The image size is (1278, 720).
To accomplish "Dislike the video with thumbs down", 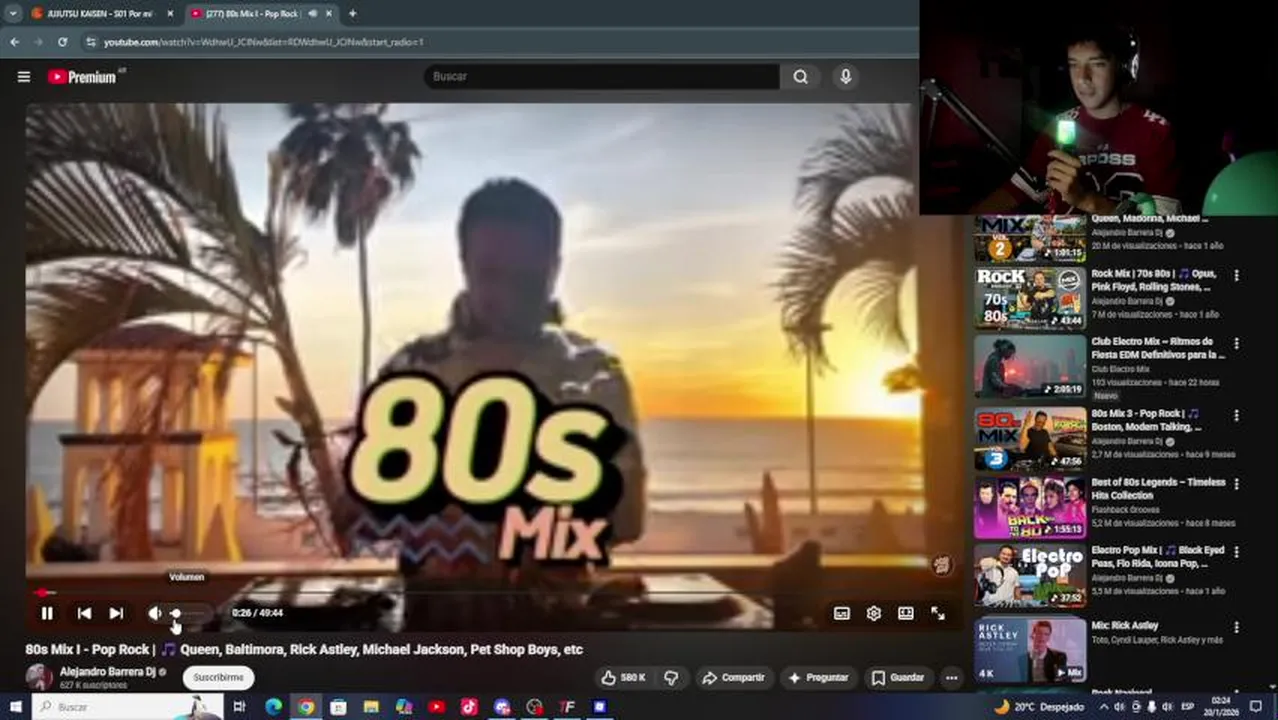I will 671,678.
